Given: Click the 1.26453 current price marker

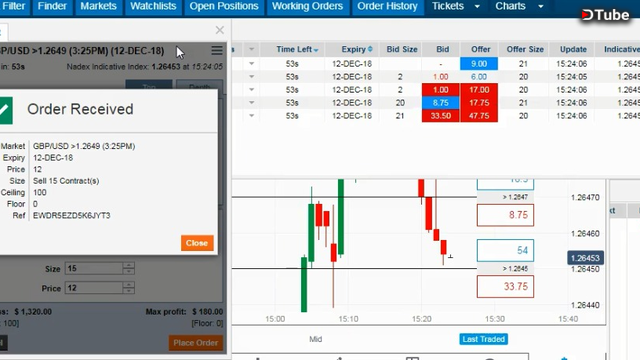Looking at the screenshot, I should [x=585, y=258].
